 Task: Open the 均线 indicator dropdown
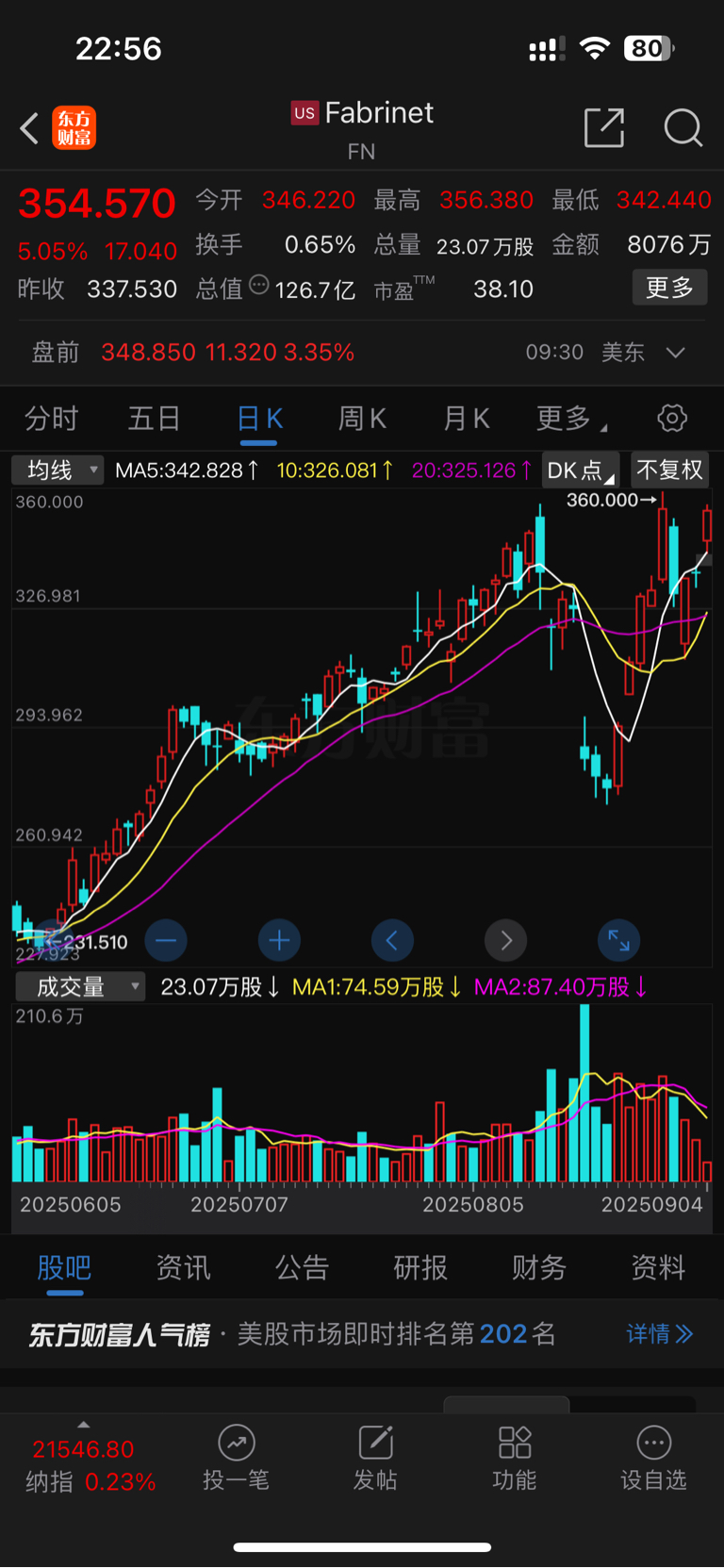coord(58,470)
